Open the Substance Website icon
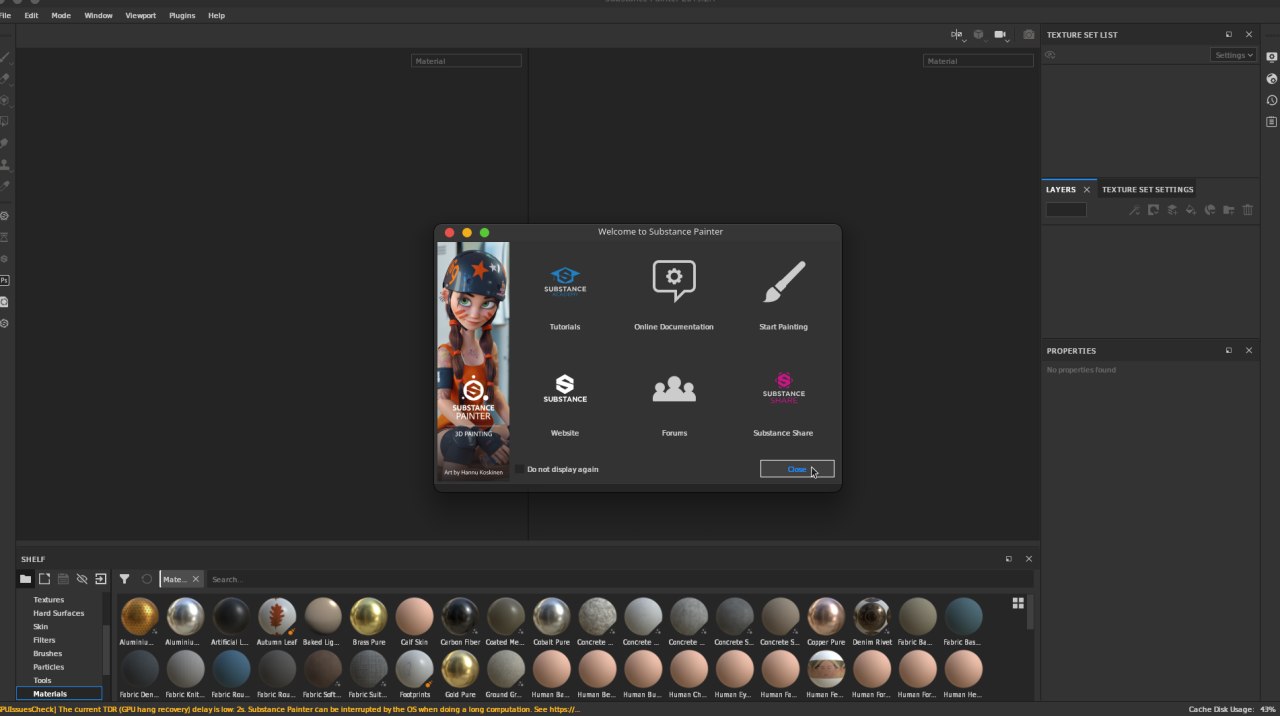 [565, 389]
